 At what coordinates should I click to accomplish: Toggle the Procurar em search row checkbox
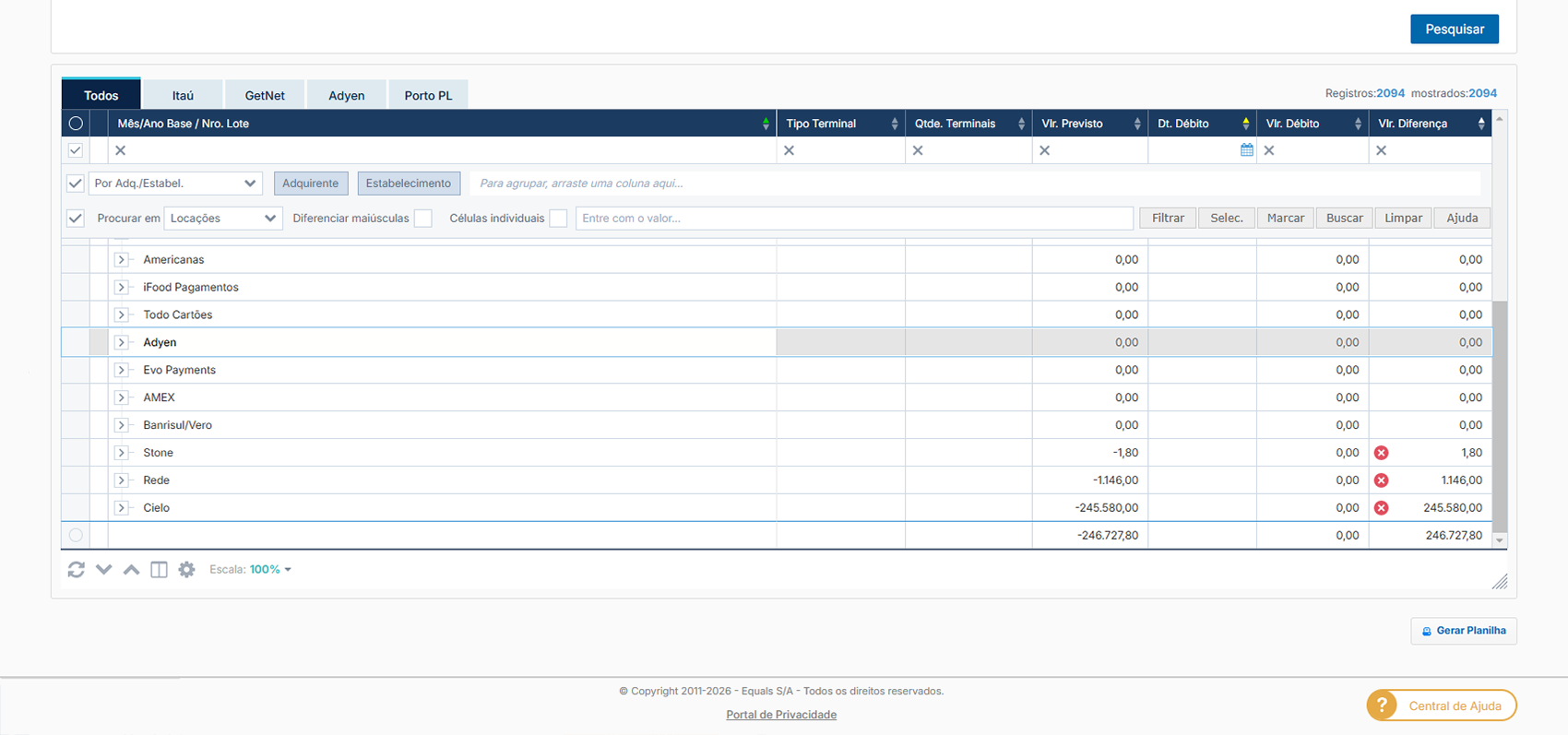point(76,219)
